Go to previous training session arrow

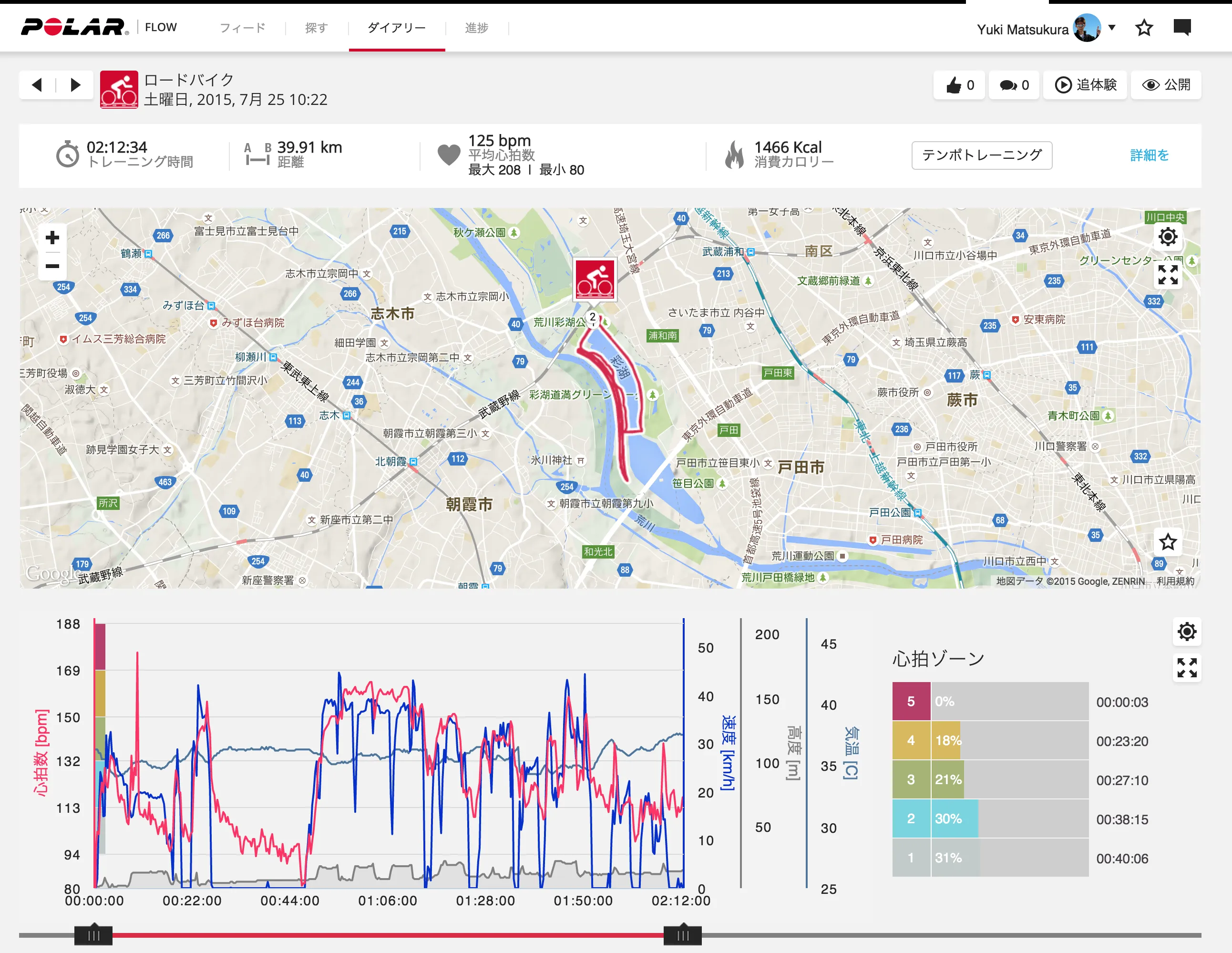(37, 85)
